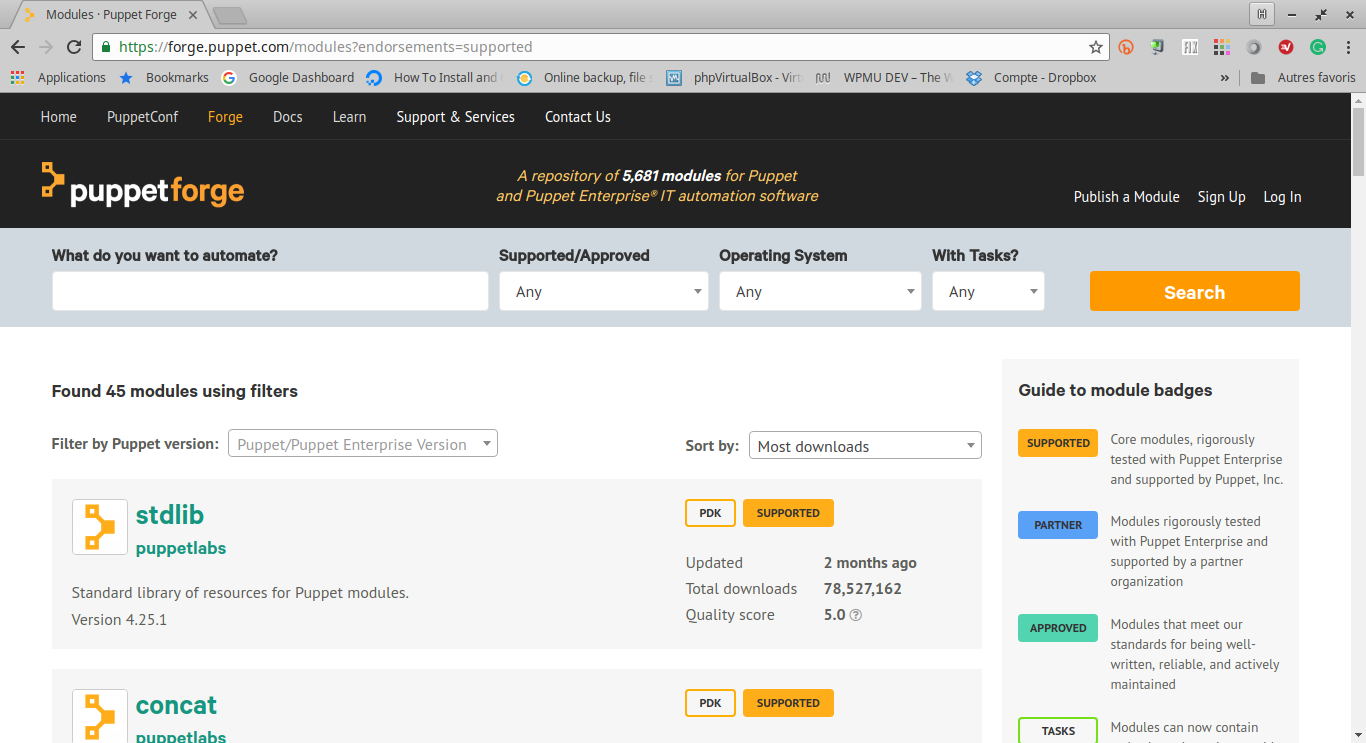
Task: Click the stdlib SUPPORTED badge
Action: click(788, 513)
